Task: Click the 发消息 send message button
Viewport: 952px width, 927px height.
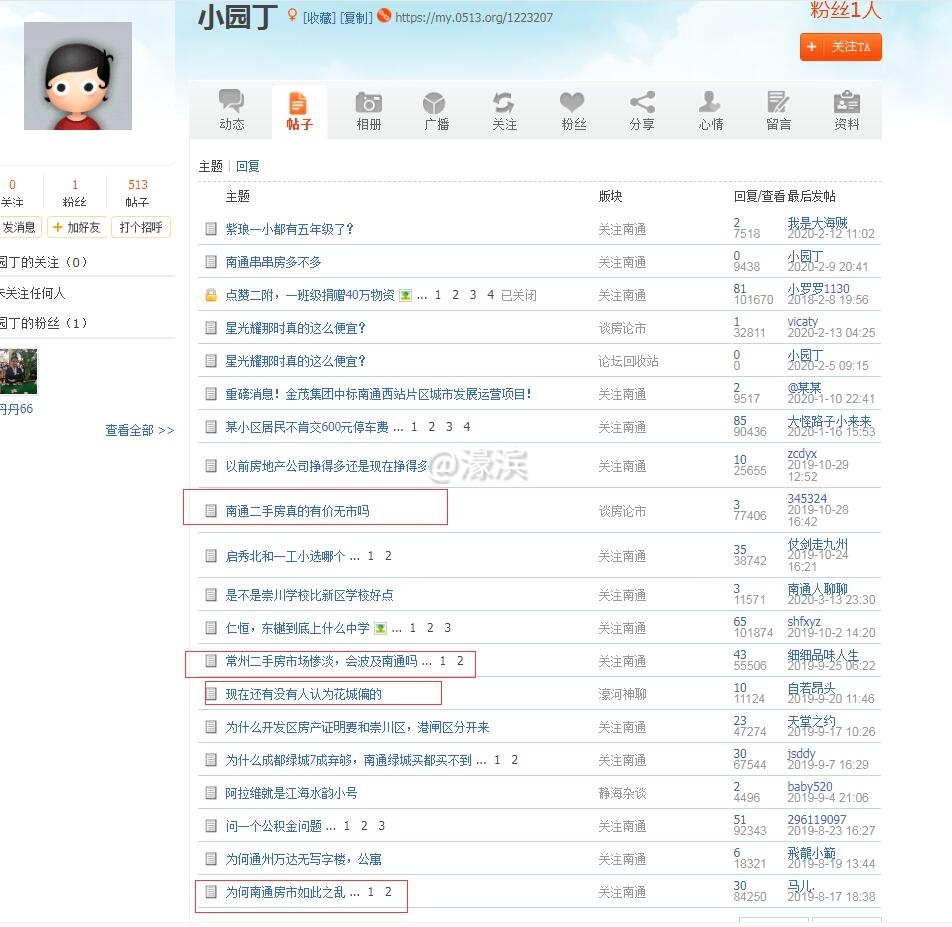Action: tap(18, 227)
